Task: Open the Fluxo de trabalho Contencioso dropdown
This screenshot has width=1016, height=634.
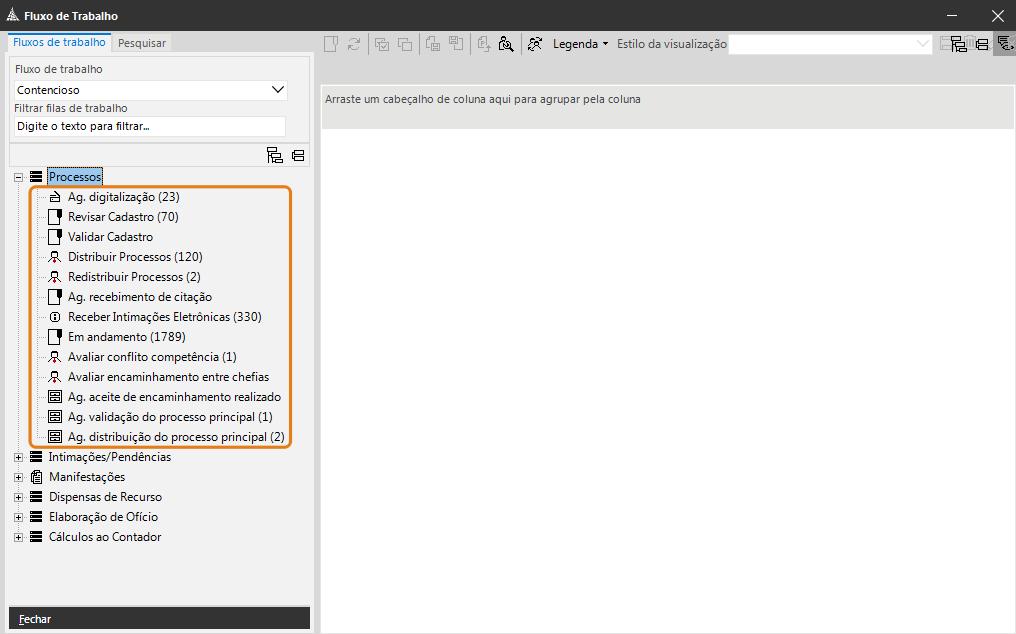Action: (x=278, y=90)
